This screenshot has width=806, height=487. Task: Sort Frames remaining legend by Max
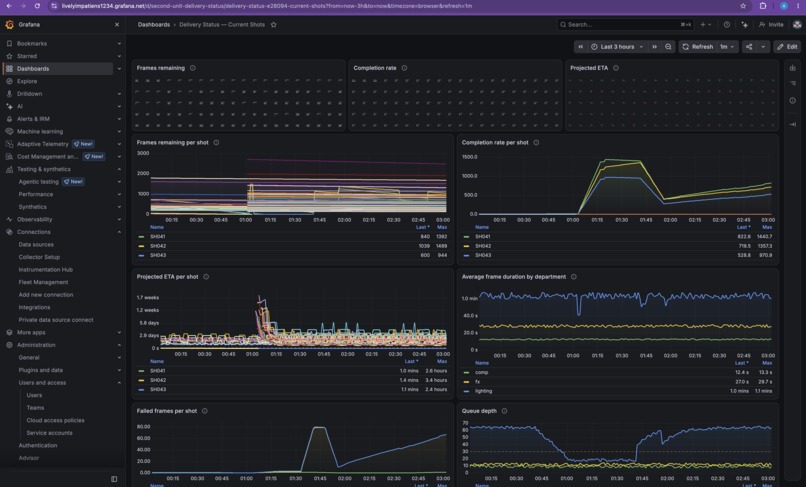click(442, 227)
